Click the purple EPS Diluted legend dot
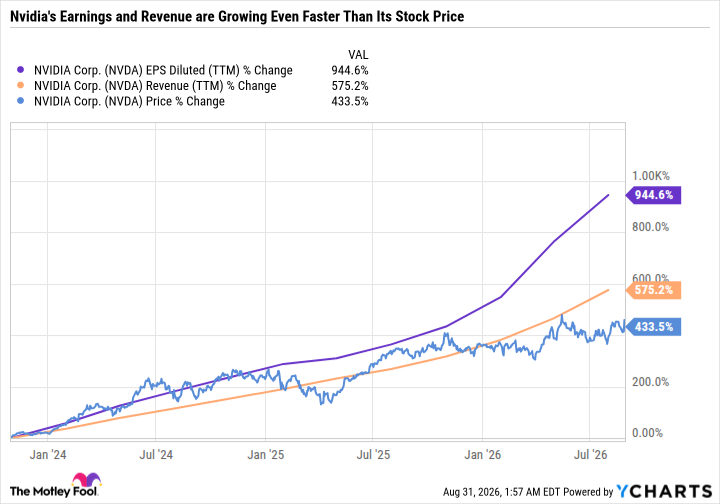Viewport: 720px width, 504px height. (x=20, y=70)
